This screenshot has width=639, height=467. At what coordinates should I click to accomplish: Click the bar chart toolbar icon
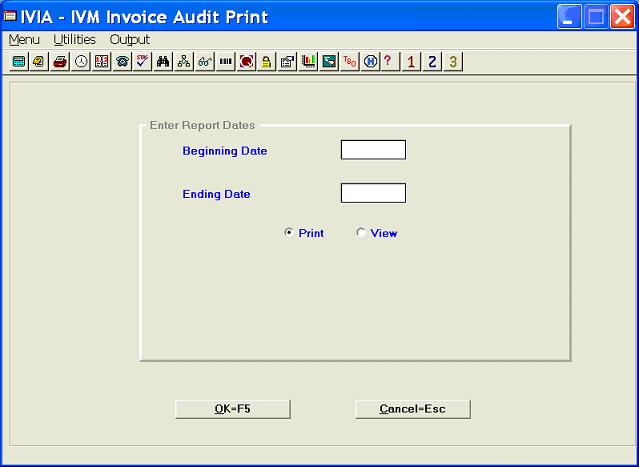pos(308,62)
